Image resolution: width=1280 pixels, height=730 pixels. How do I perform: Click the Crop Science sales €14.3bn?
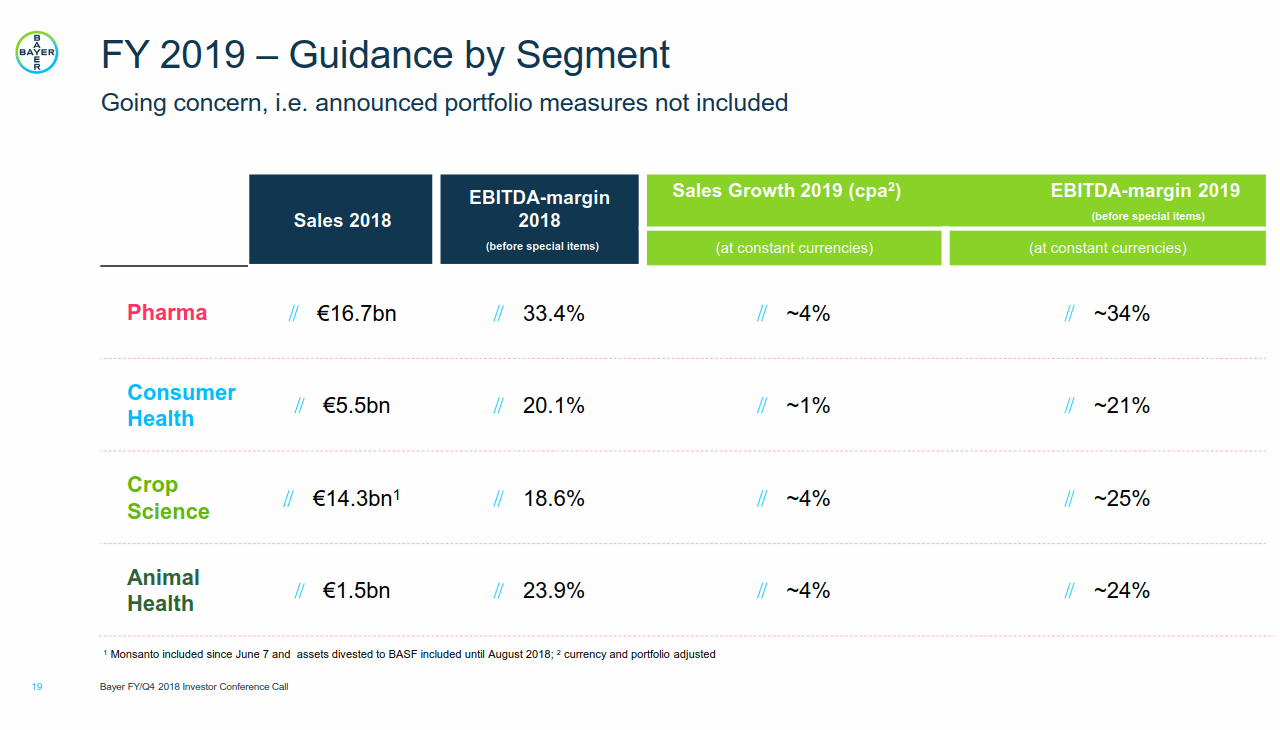point(356,498)
